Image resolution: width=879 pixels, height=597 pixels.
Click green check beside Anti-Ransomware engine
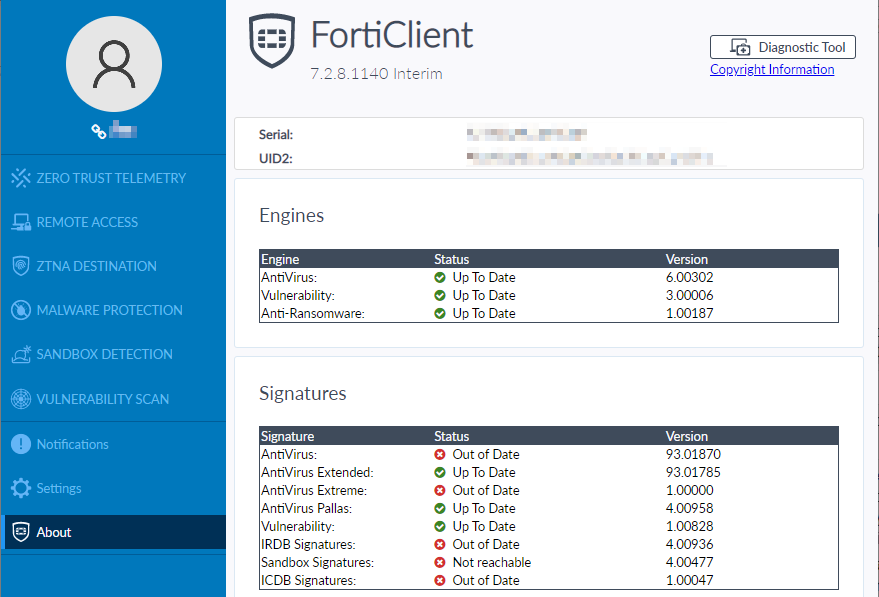click(x=439, y=313)
